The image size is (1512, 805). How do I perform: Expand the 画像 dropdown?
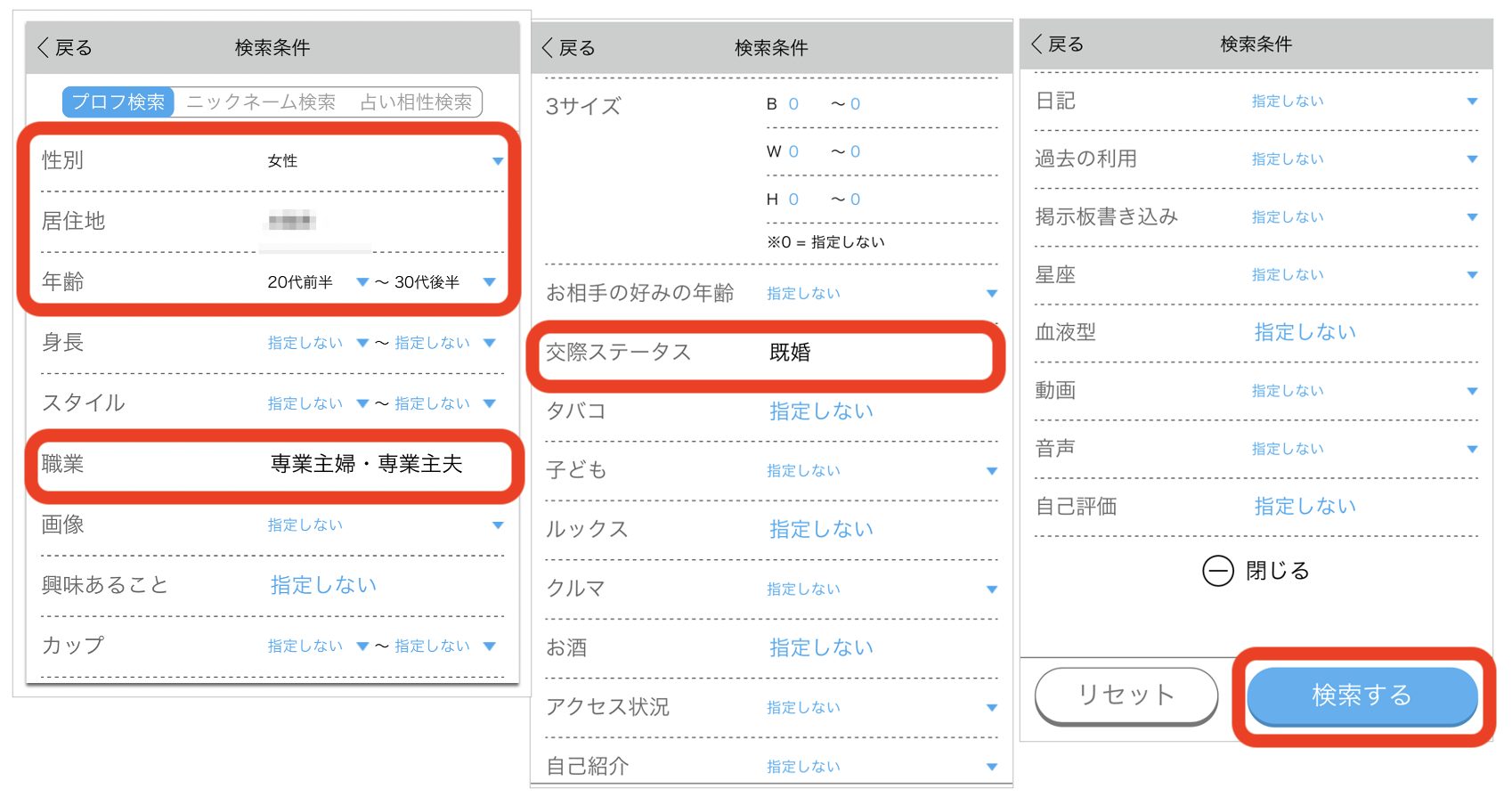coord(497,525)
